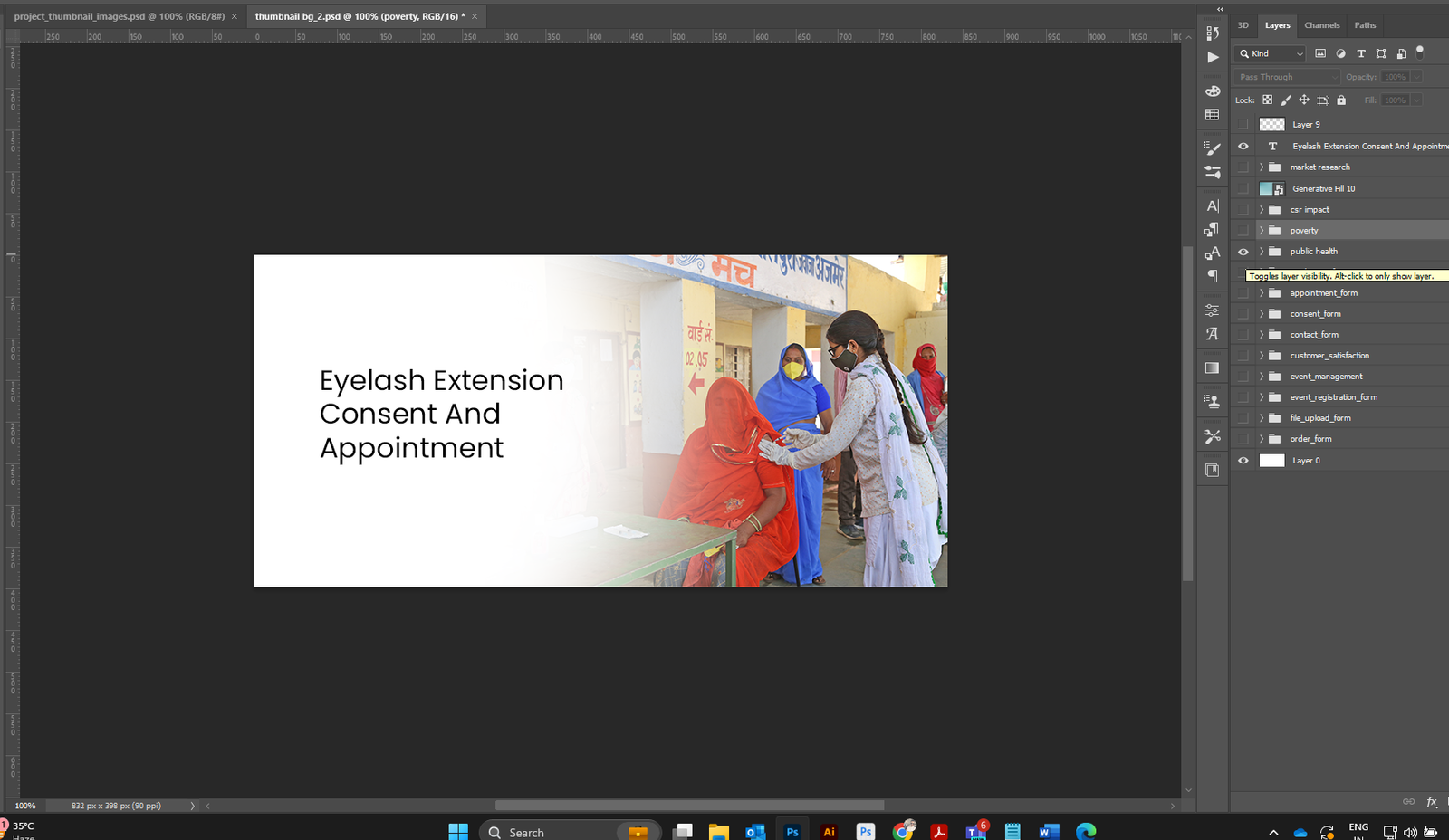The height and width of the screenshot is (840, 1449).
Task: Expand the consent_form layer group
Action: click(x=1261, y=314)
